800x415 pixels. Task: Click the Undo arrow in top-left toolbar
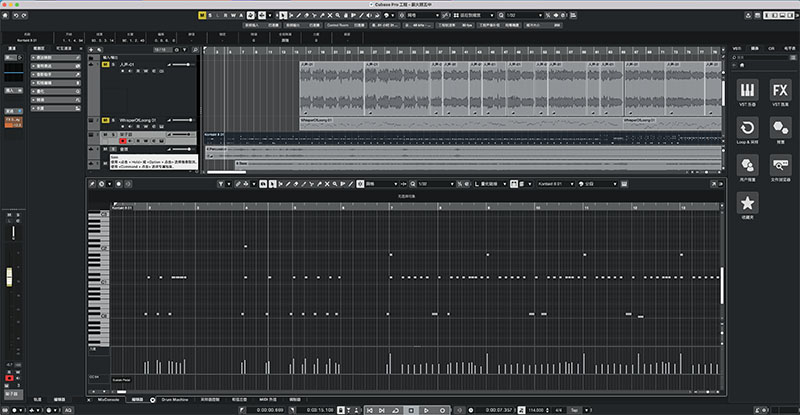16,15
